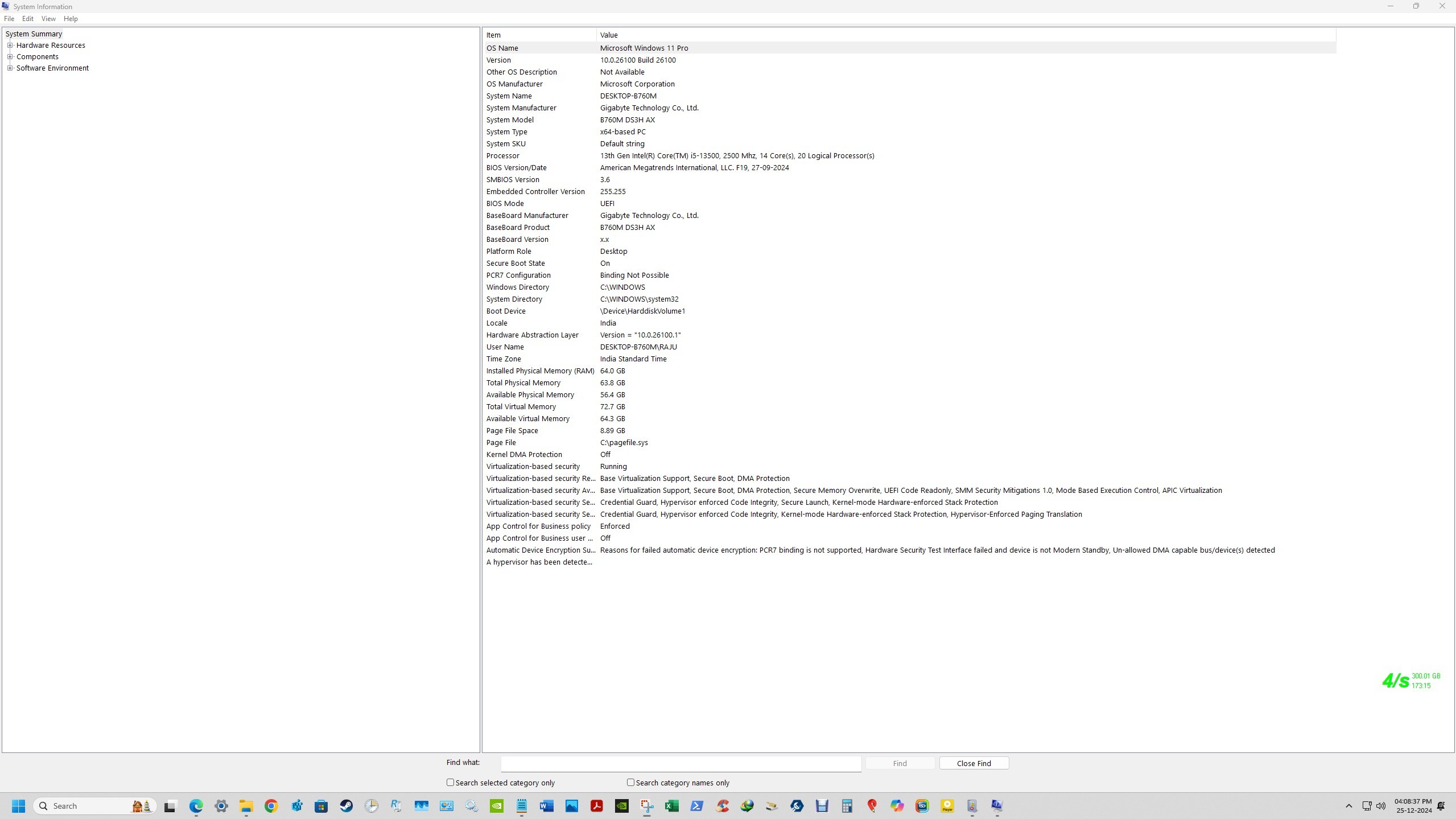Open the clock and date flyout
1456x819 pixels.
click(x=1413, y=806)
